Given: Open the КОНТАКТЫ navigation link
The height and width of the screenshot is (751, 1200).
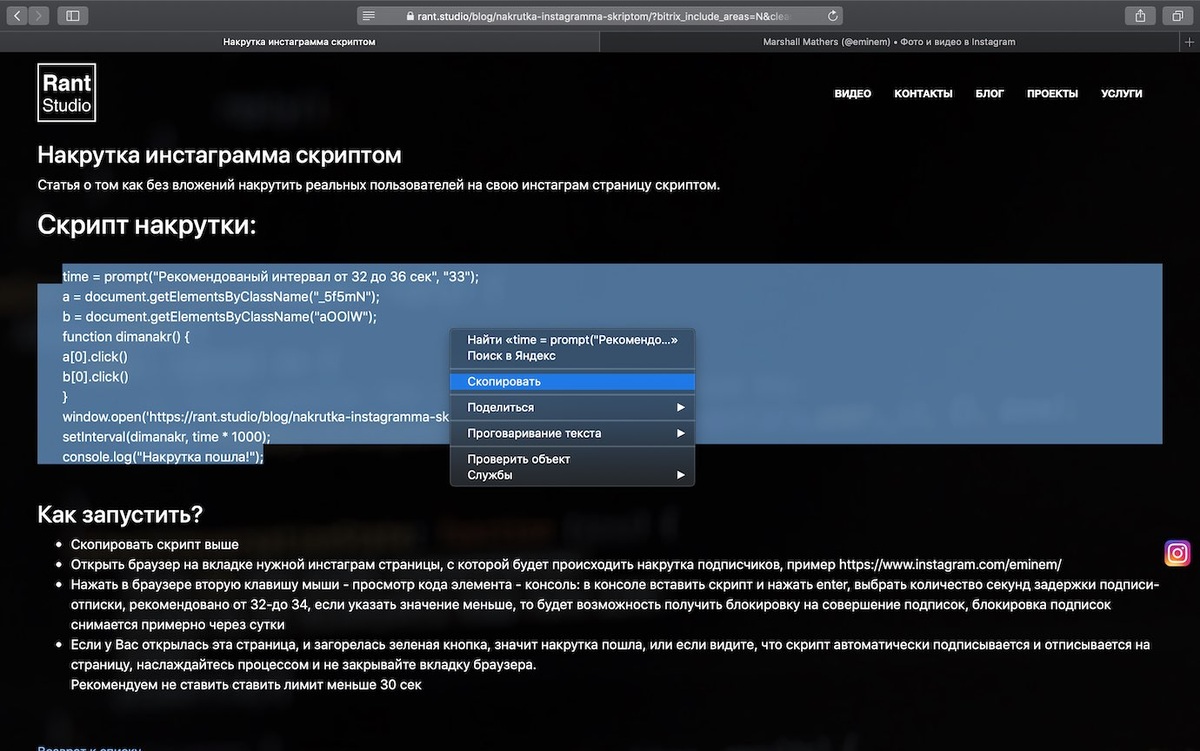Looking at the screenshot, I should [923, 93].
